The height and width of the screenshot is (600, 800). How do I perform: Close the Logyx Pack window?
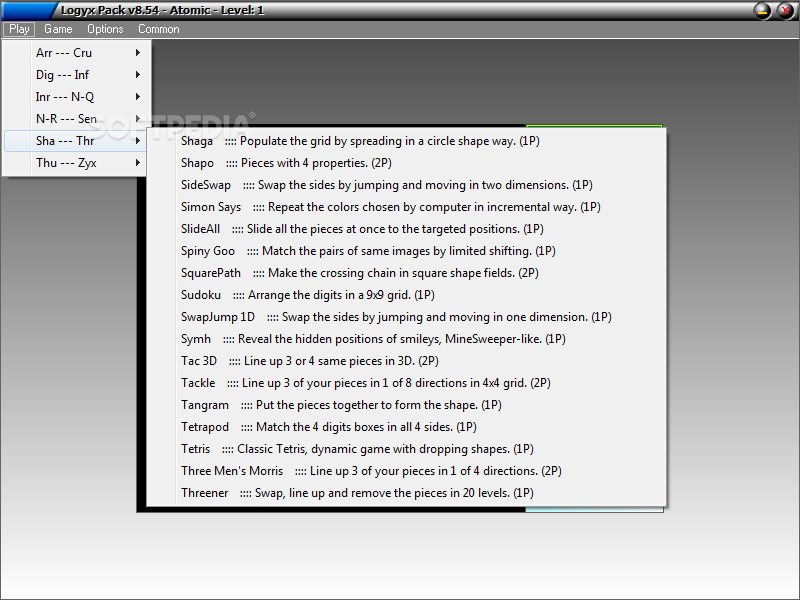point(785,10)
